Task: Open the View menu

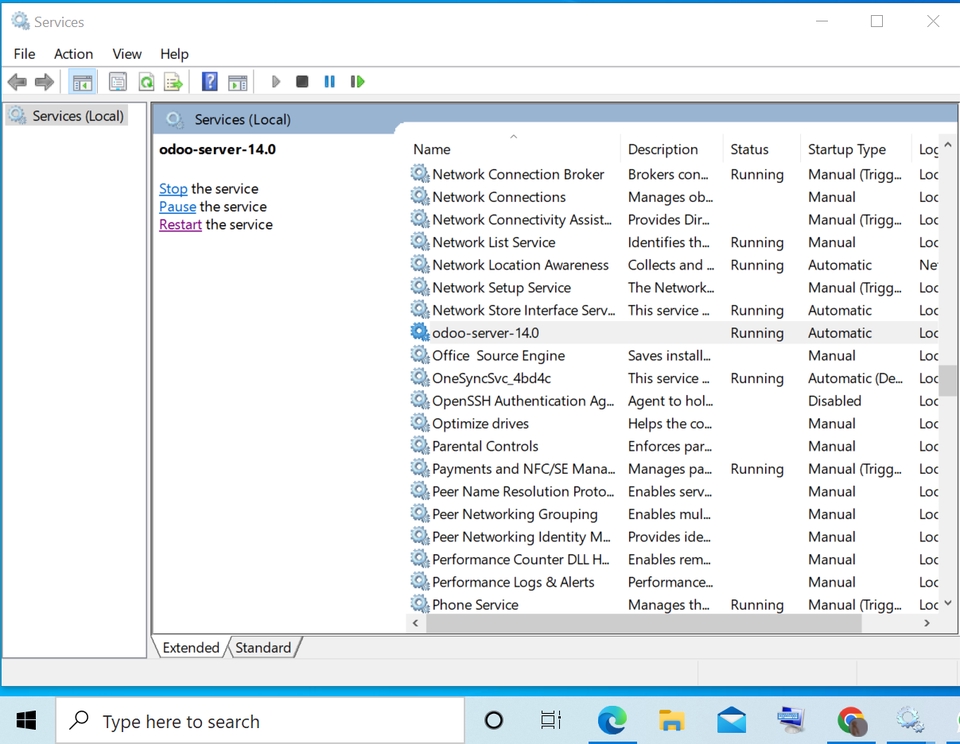Action: click(127, 54)
